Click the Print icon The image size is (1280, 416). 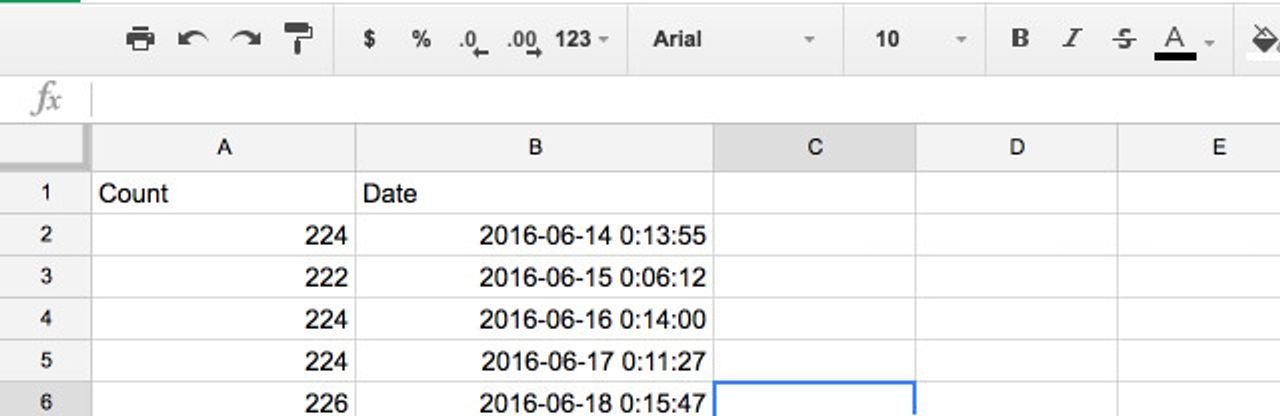pyautogui.click(x=140, y=39)
